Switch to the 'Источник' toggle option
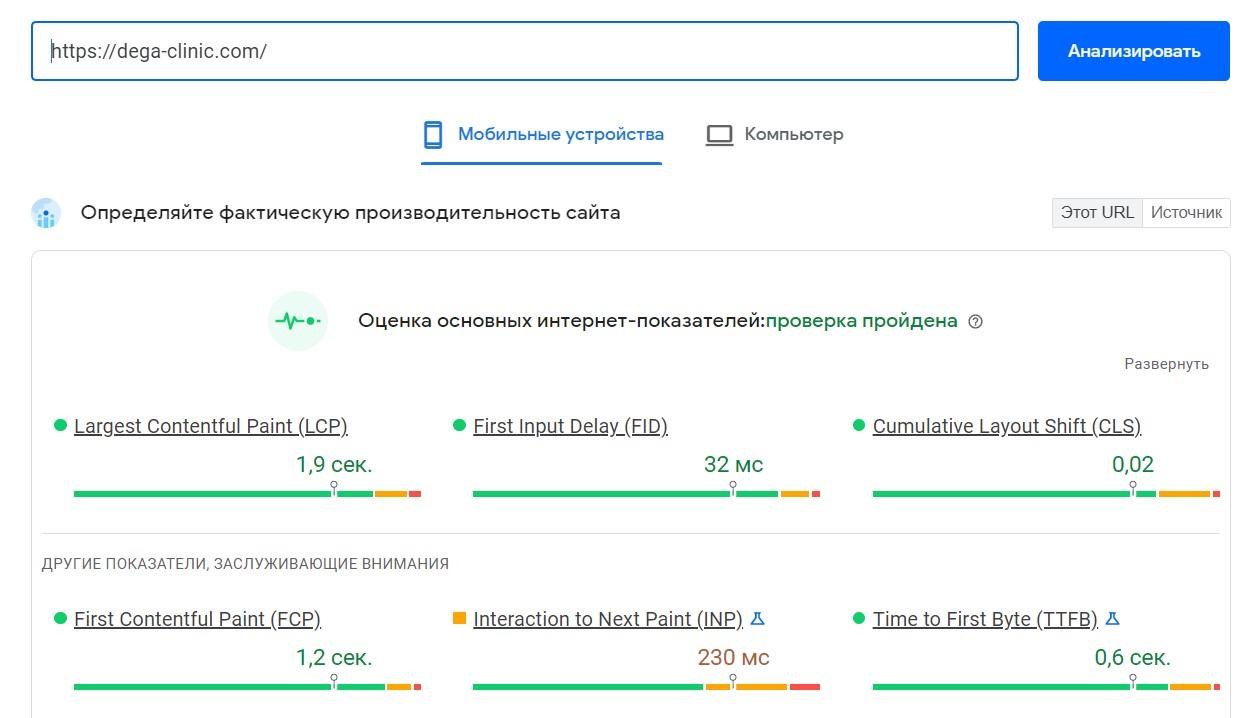This screenshot has width=1253, height=718. (x=1186, y=213)
